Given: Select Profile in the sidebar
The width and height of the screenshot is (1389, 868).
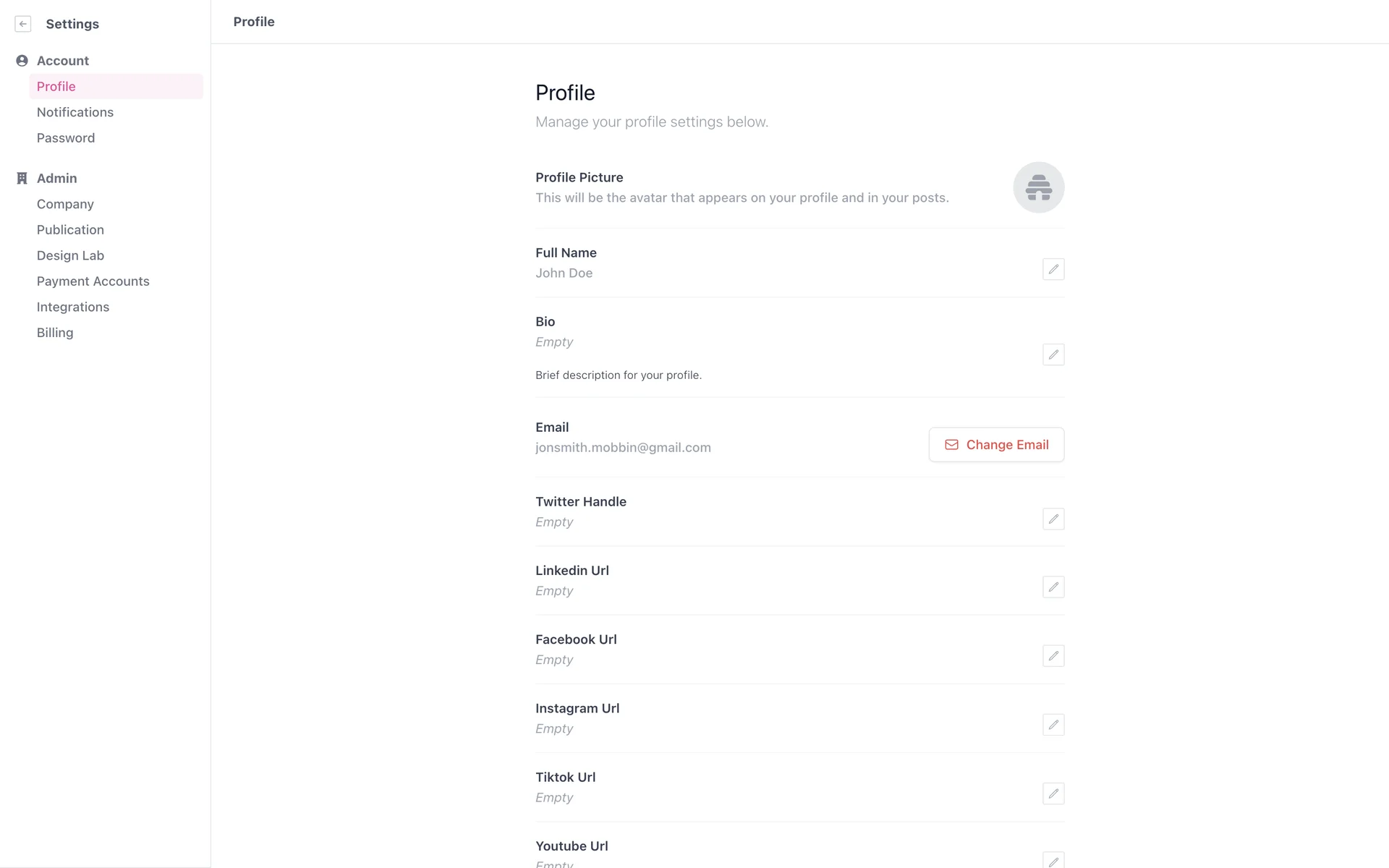Looking at the screenshot, I should pyautogui.click(x=56, y=87).
